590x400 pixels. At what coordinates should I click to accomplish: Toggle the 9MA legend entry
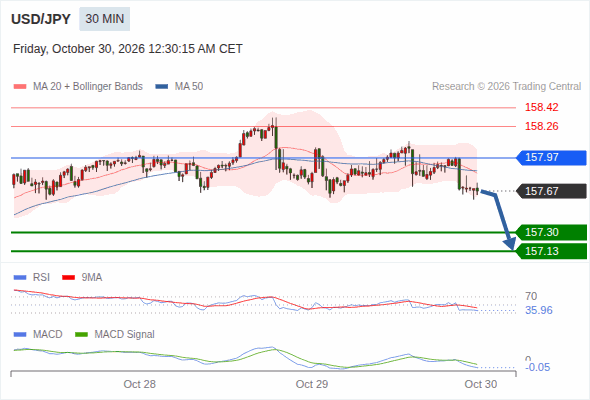(x=82, y=277)
